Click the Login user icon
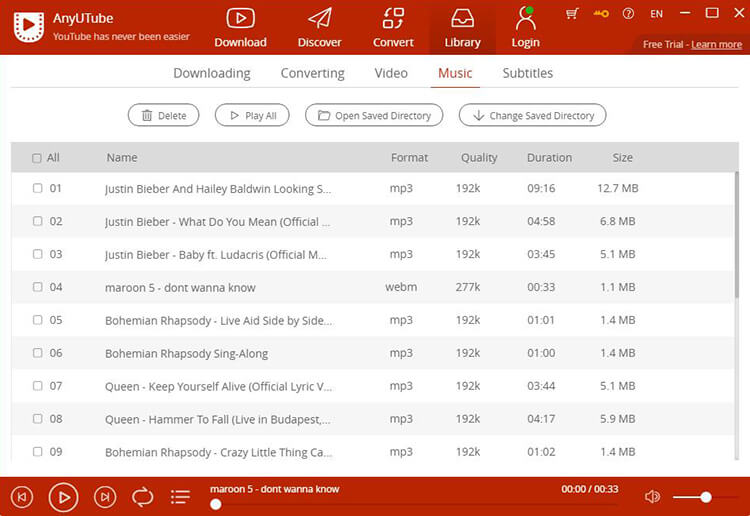Image resolution: width=750 pixels, height=516 pixels. [525, 19]
